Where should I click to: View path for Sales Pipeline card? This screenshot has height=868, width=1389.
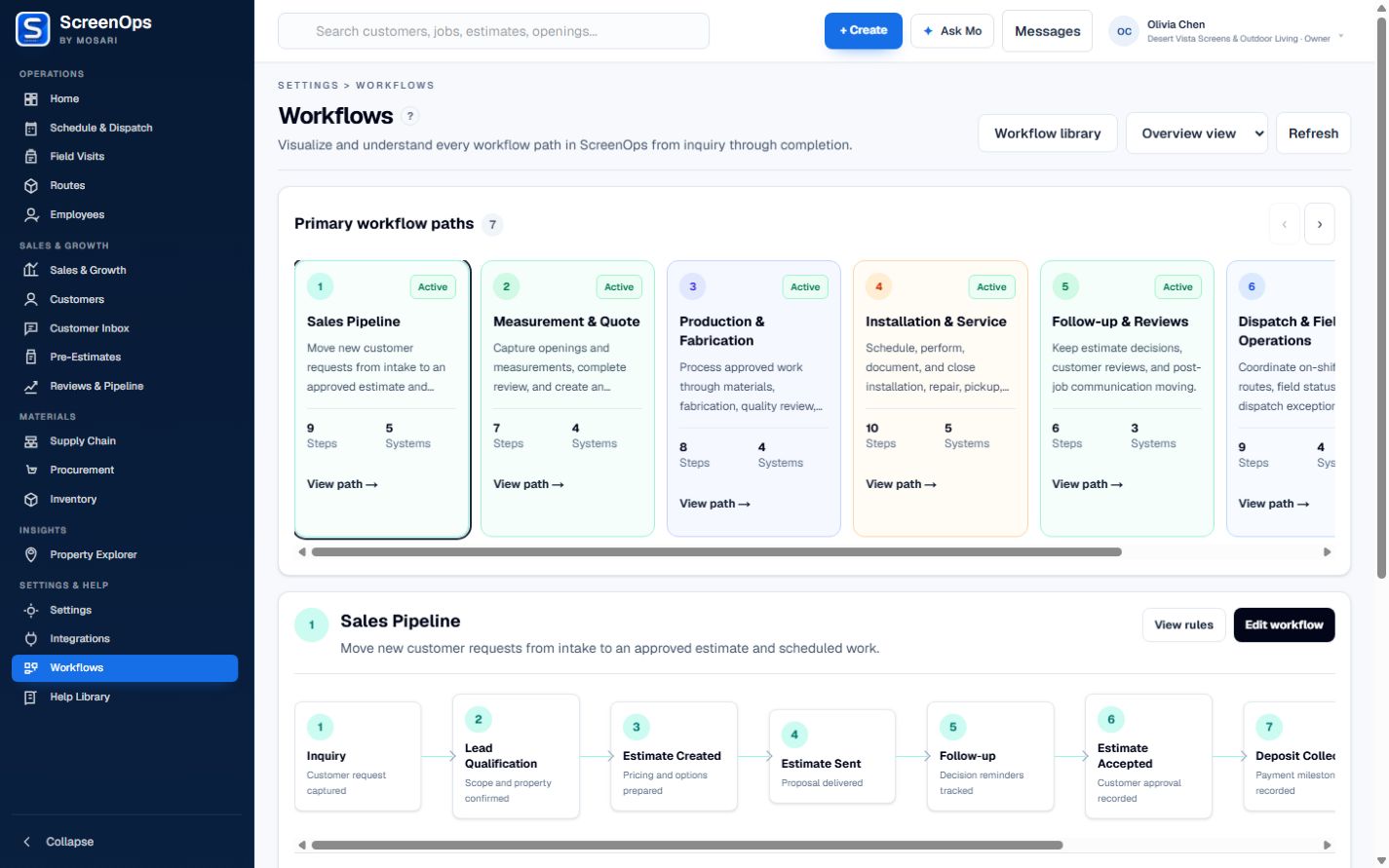click(342, 484)
